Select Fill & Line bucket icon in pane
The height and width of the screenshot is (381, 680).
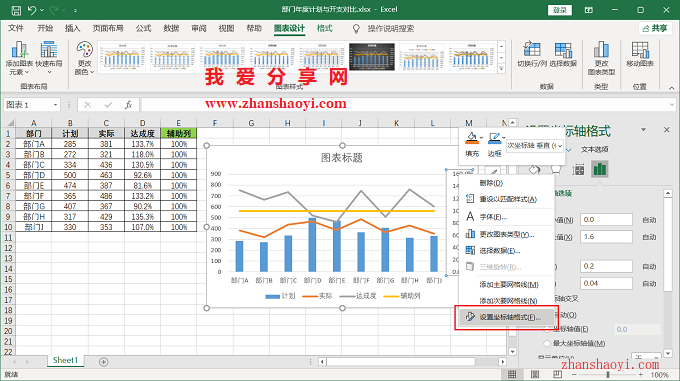pos(534,169)
